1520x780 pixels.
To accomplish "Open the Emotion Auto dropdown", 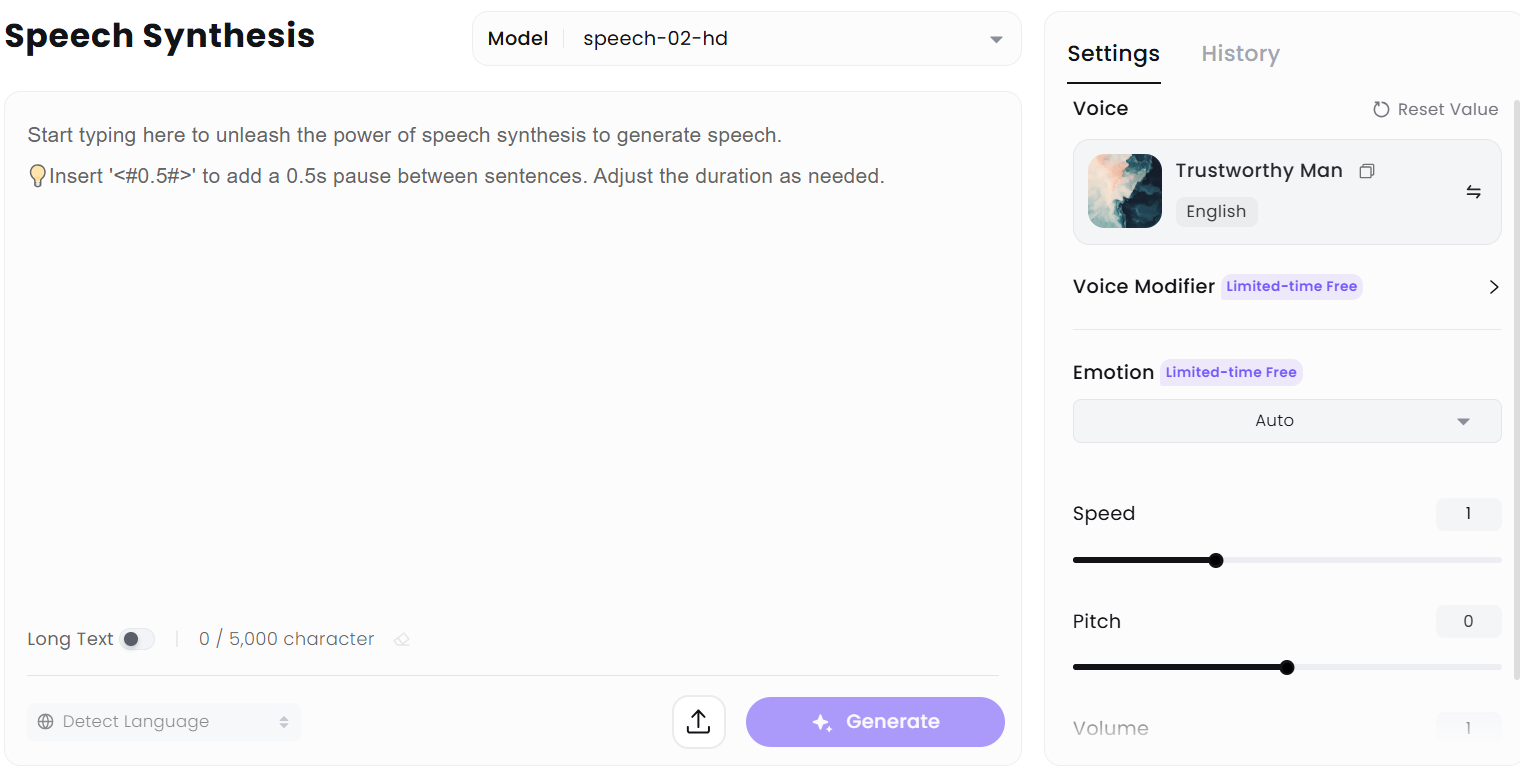I will [x=1286, y=421].
